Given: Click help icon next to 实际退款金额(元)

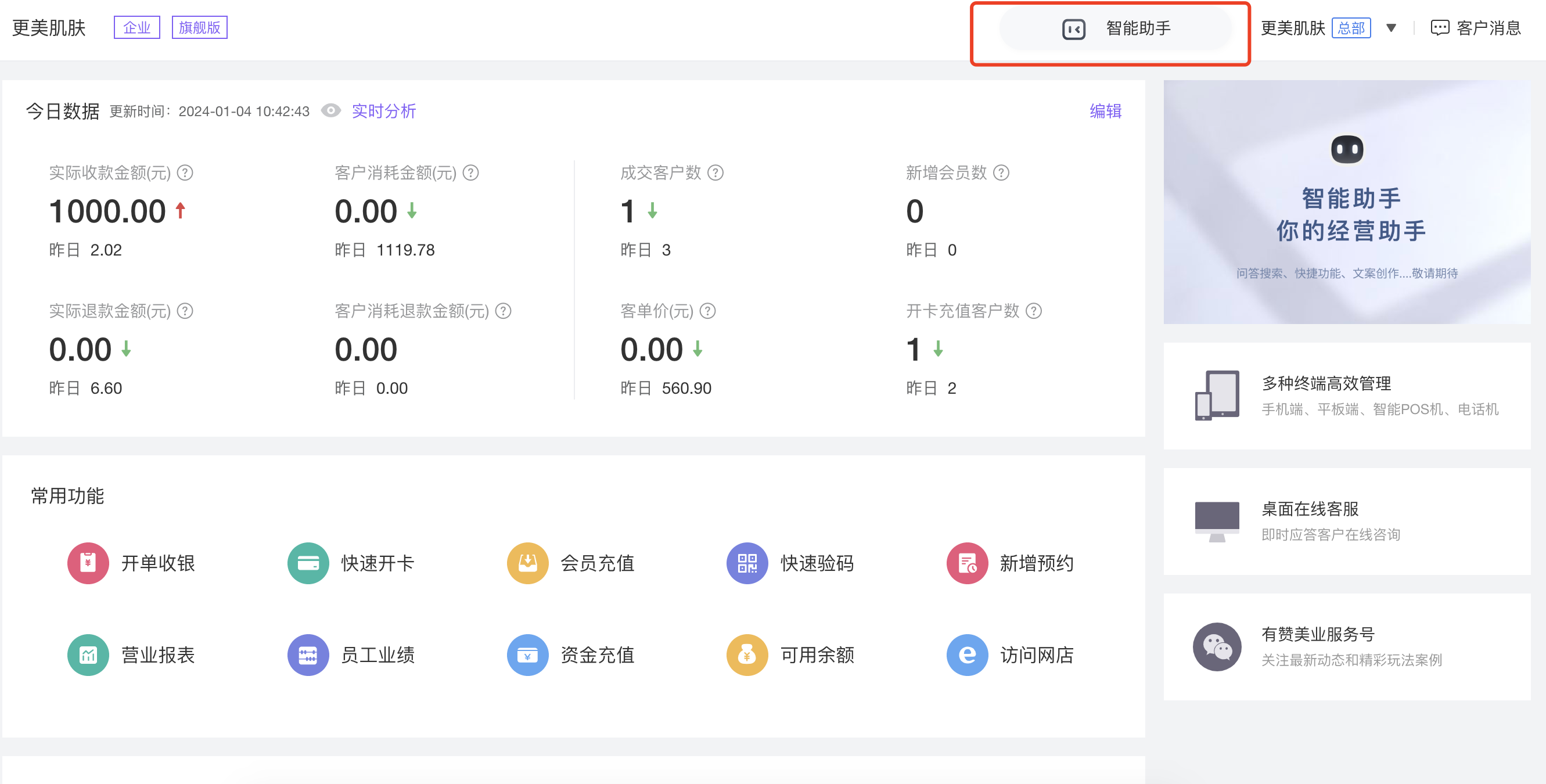Looking at the screenshot, I should [185, 311].
